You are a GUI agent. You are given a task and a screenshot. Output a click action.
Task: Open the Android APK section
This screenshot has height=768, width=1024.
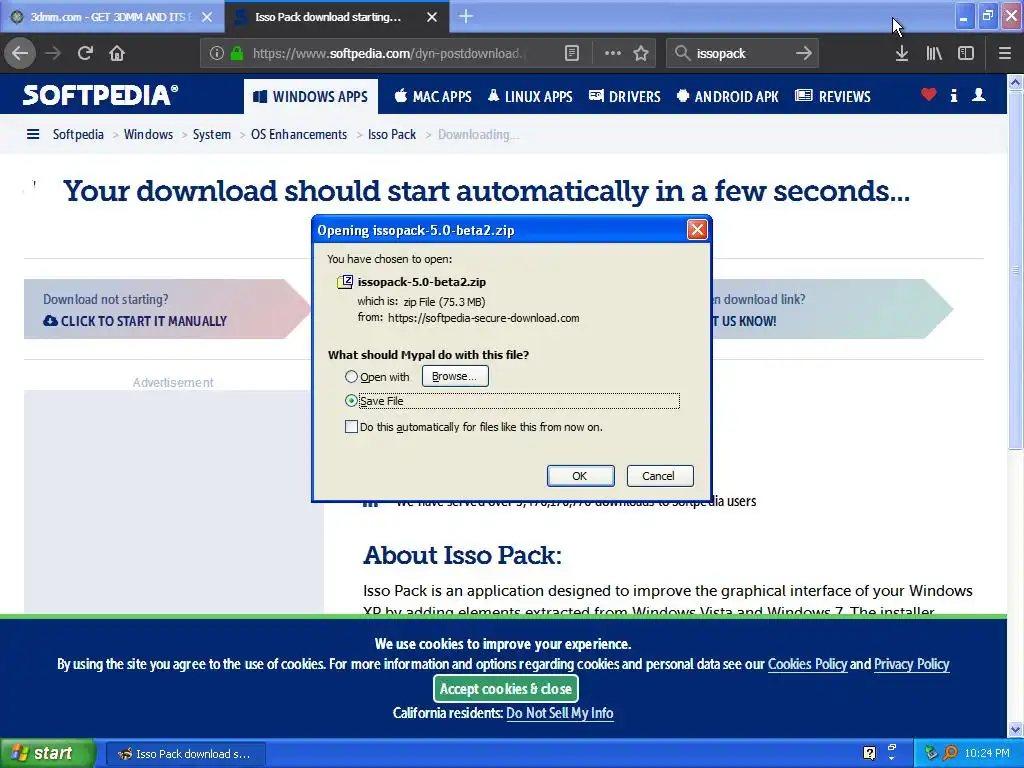coord(728,97)
